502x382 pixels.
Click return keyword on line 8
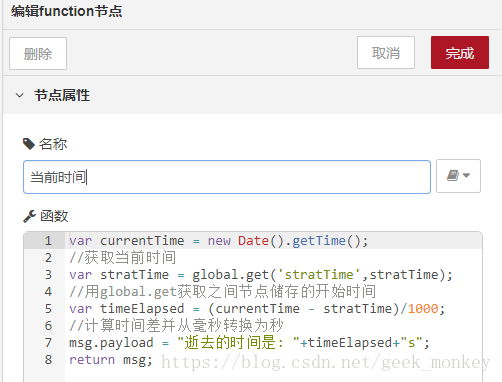92,360
